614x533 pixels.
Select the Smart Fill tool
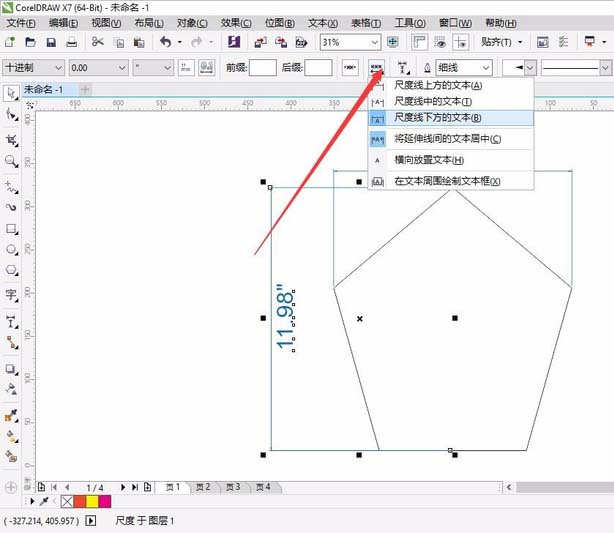(x=11, y=456)
